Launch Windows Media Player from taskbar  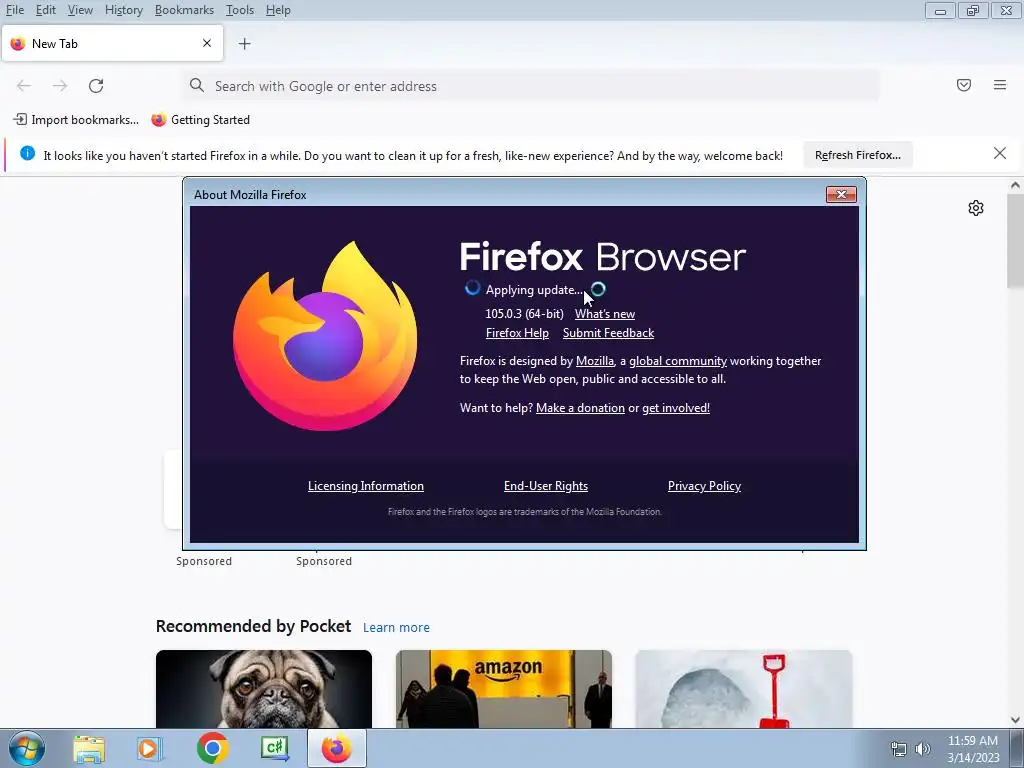(150, 748)
